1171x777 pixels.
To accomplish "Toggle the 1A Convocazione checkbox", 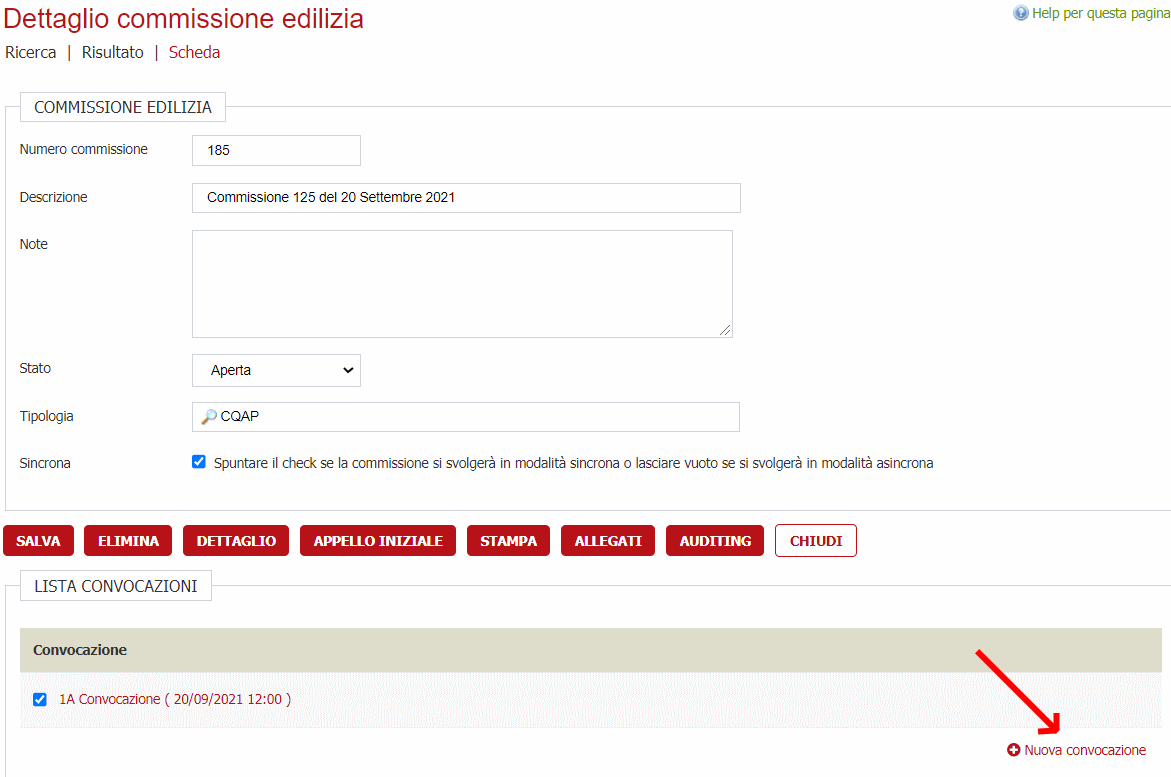I will click(x=40, y=699).
